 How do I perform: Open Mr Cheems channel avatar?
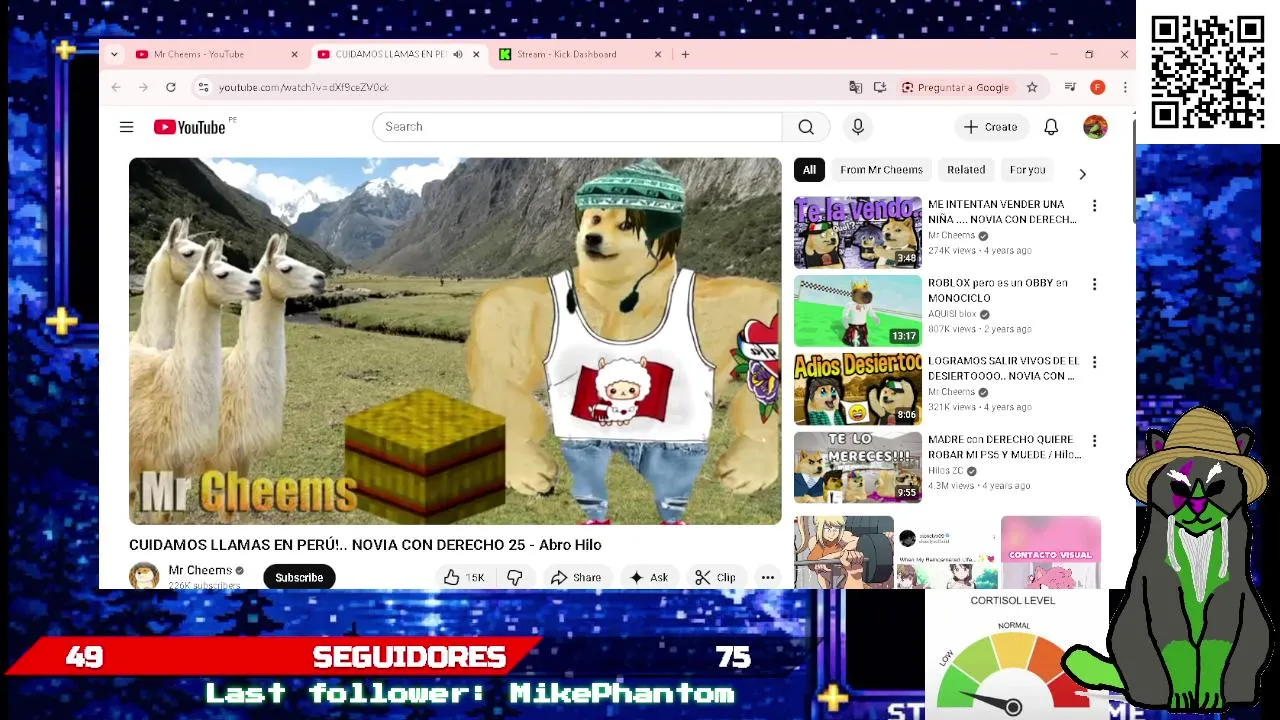[144, 576]
